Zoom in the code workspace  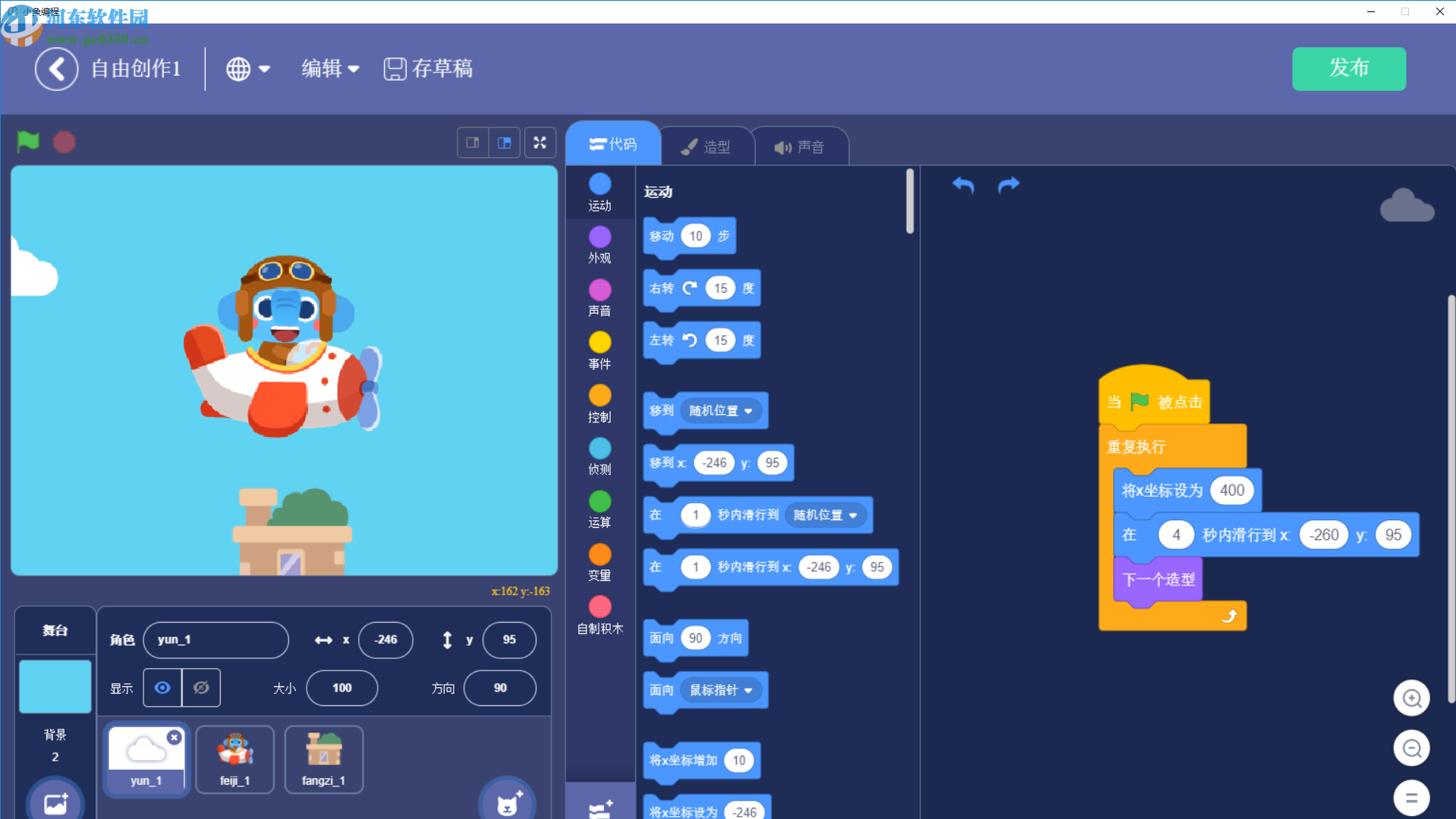1411,698
